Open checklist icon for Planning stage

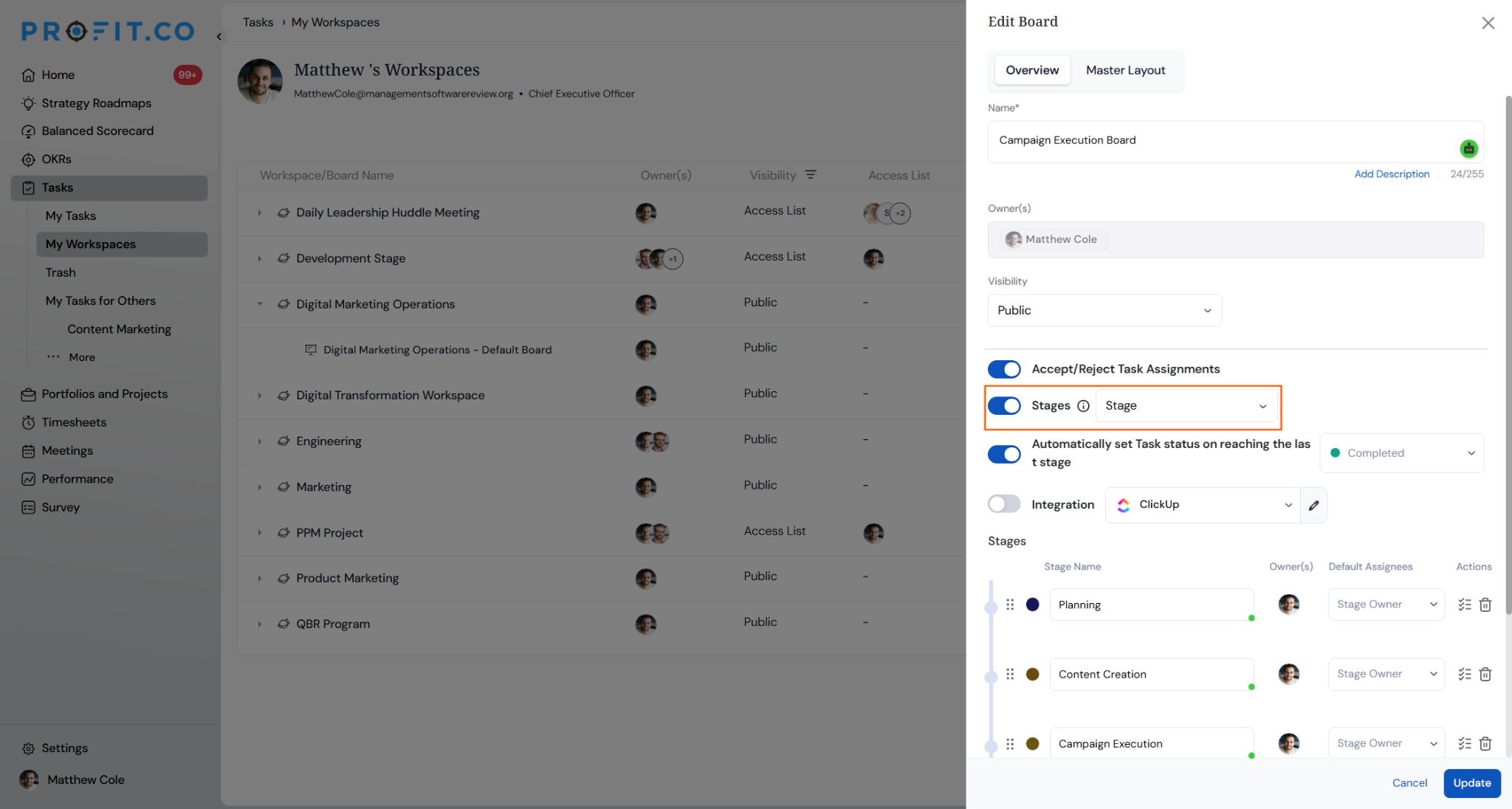click(x=1465, y=605)
